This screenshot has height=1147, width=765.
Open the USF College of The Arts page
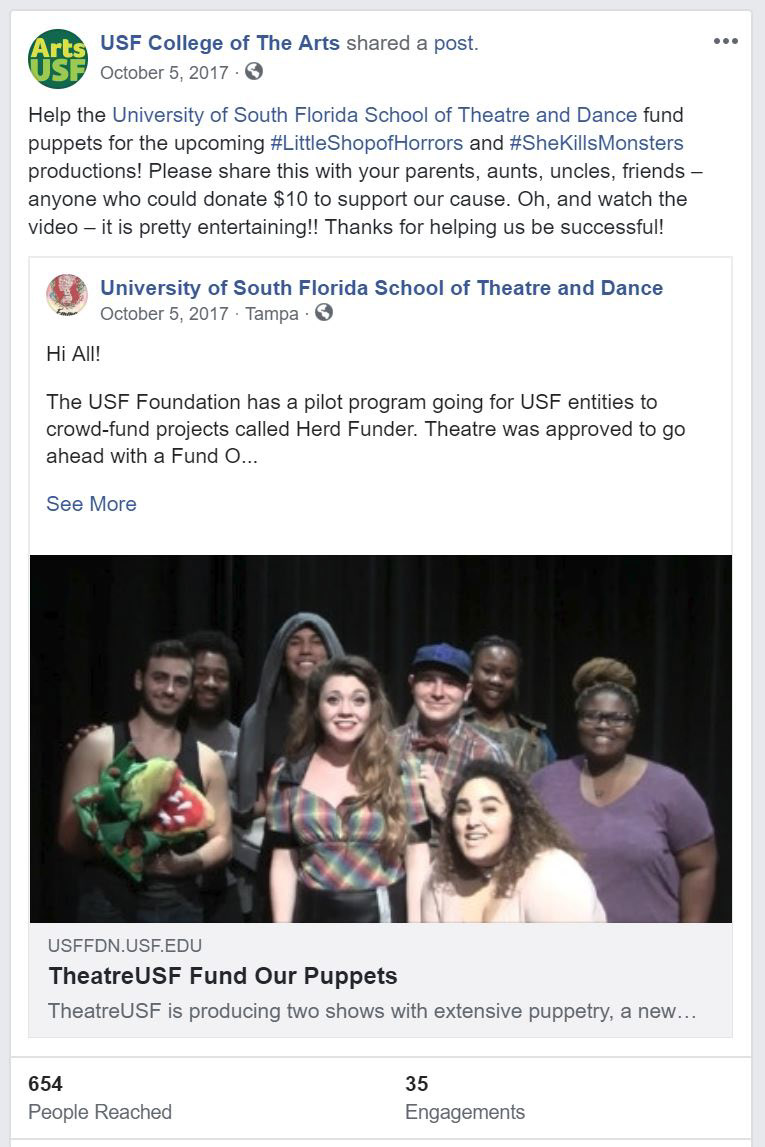[x=220, y=43]
